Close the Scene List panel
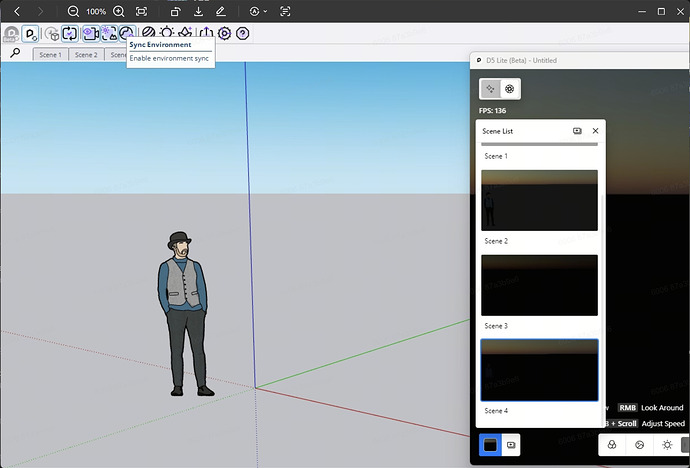This screenshot has width=690, height=468. pyautogui.click(x=595, y=131)
